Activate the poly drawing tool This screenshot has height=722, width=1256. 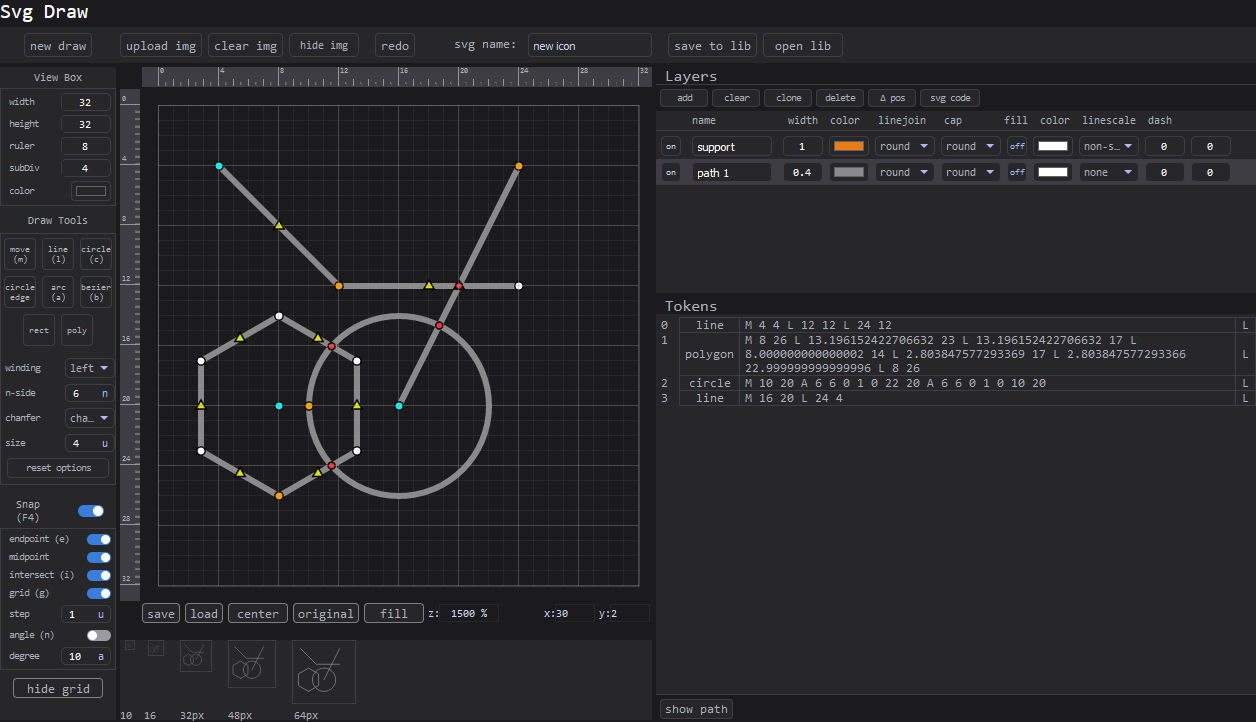77,330
